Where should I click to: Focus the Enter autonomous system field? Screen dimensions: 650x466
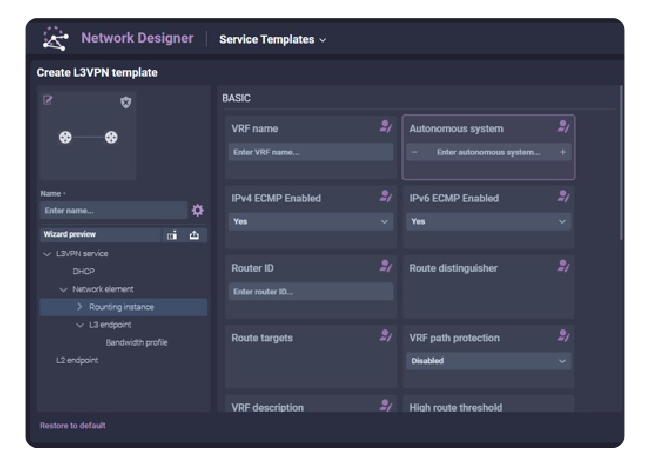coord(489,152)
